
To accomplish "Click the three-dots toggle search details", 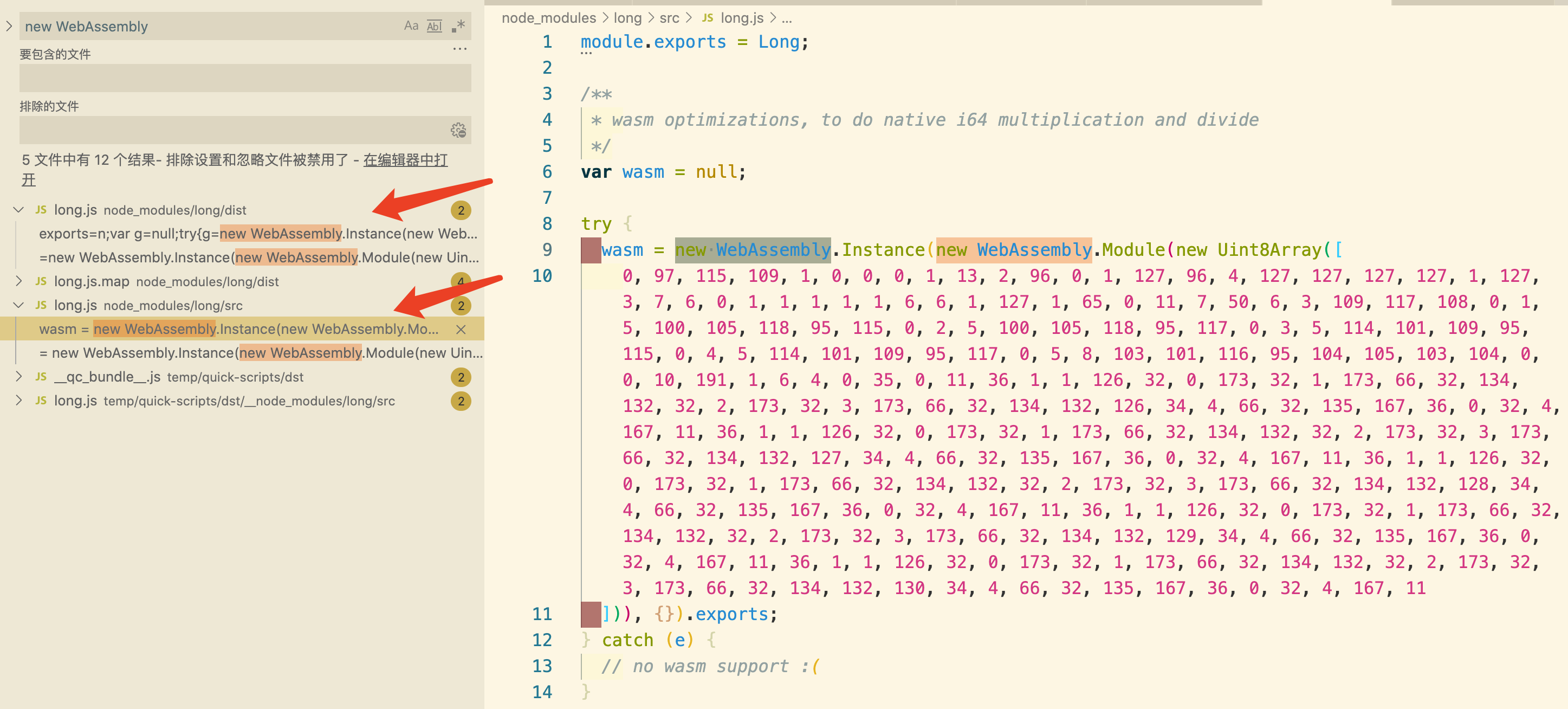I will point(459,49).
